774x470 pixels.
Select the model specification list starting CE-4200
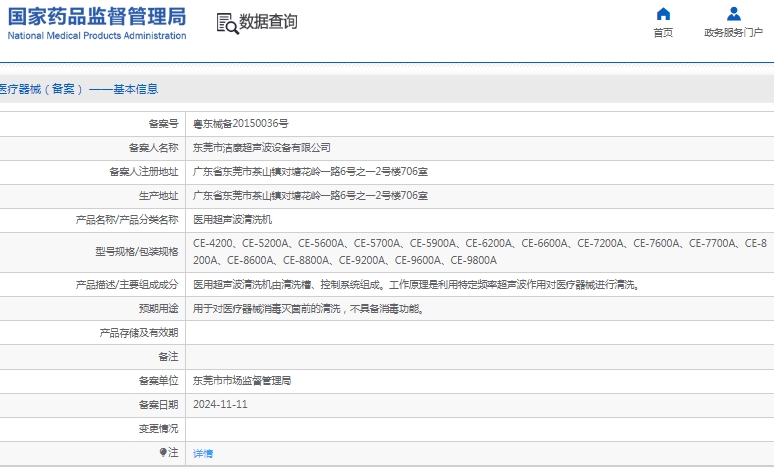pos(480,252)
